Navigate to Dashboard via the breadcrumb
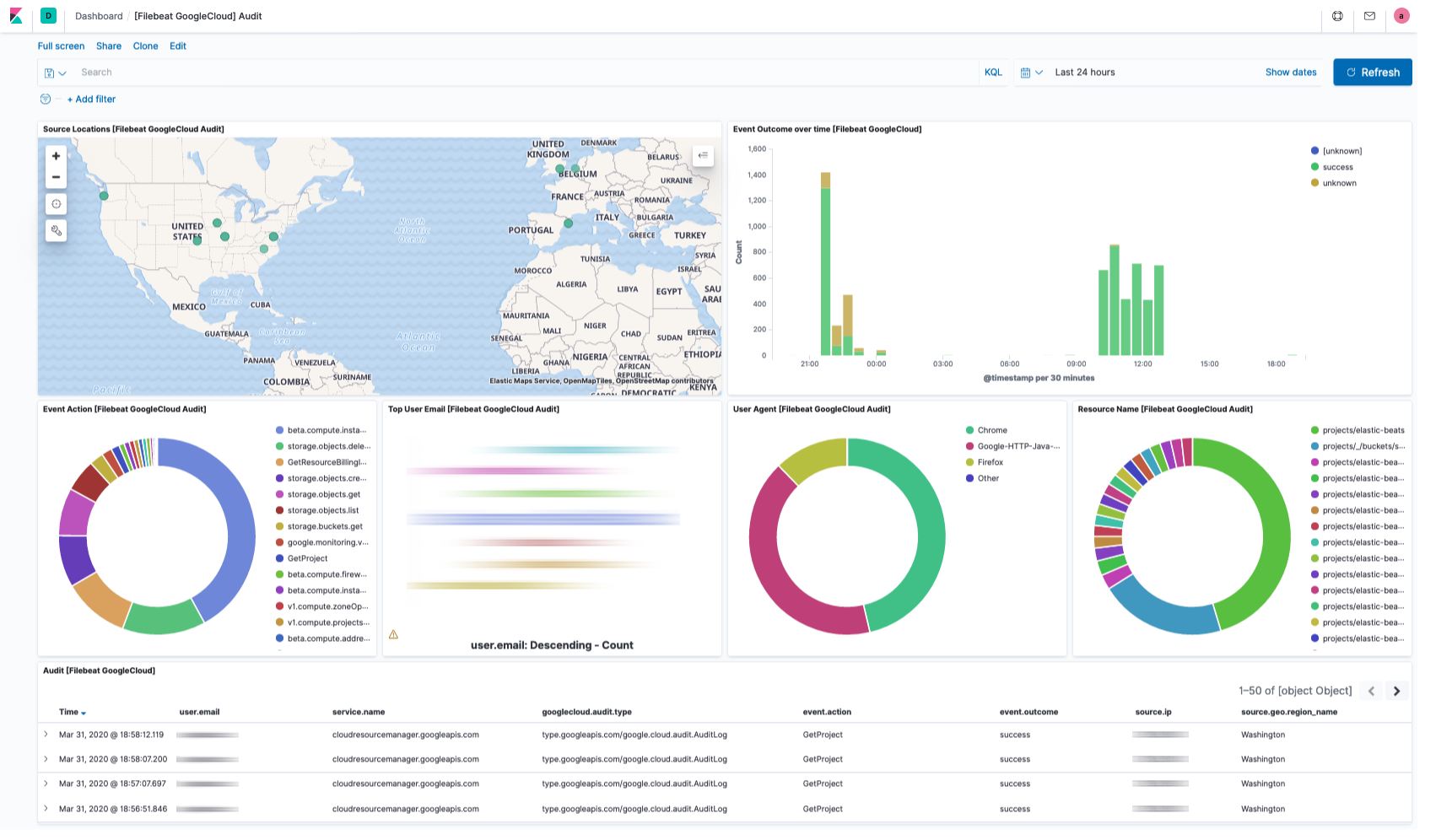Image resolution: width=1436 pixels, height=840 pixels. point(98,15)
